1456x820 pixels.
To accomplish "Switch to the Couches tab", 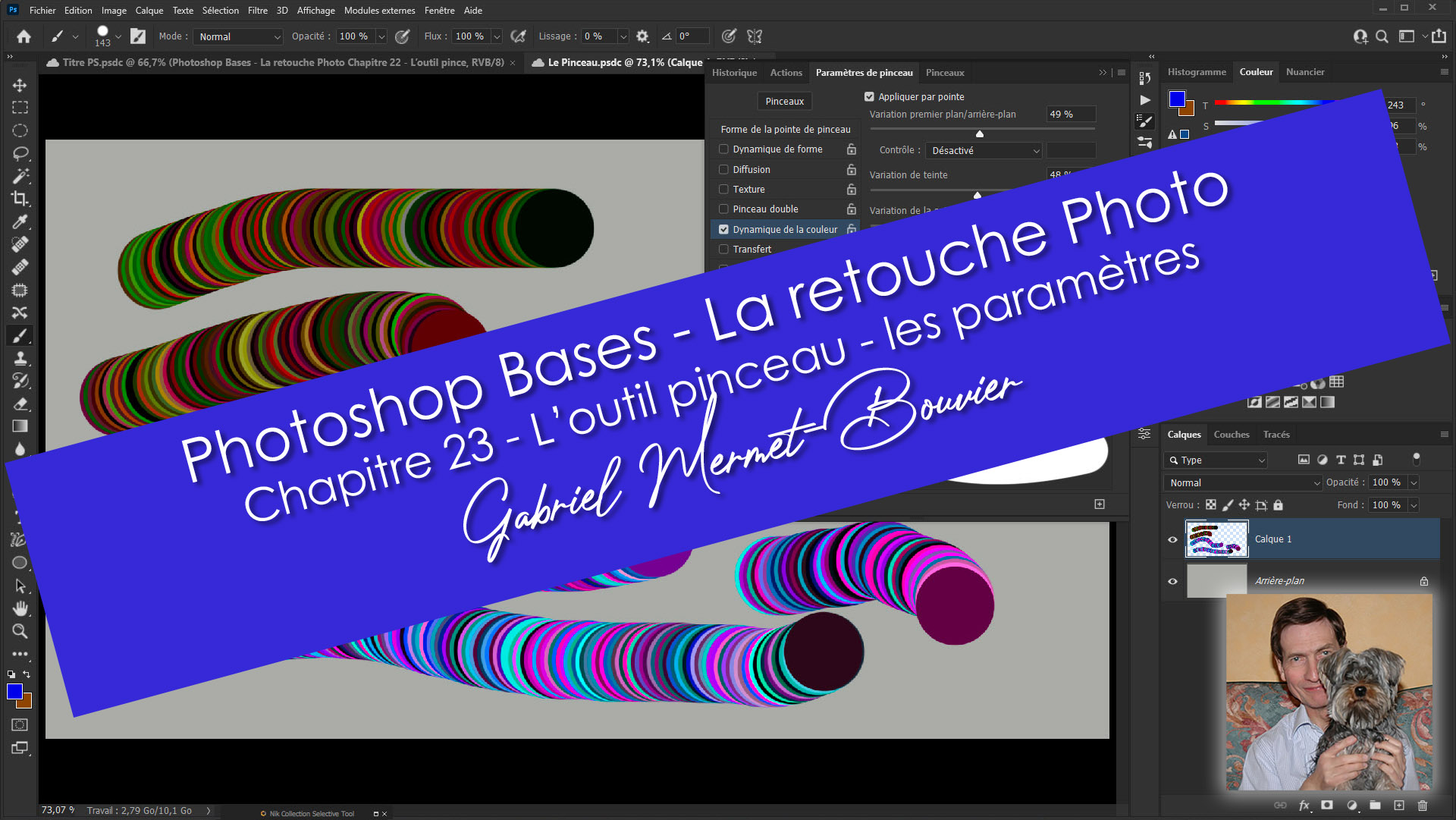I will tap(1231, 435).
